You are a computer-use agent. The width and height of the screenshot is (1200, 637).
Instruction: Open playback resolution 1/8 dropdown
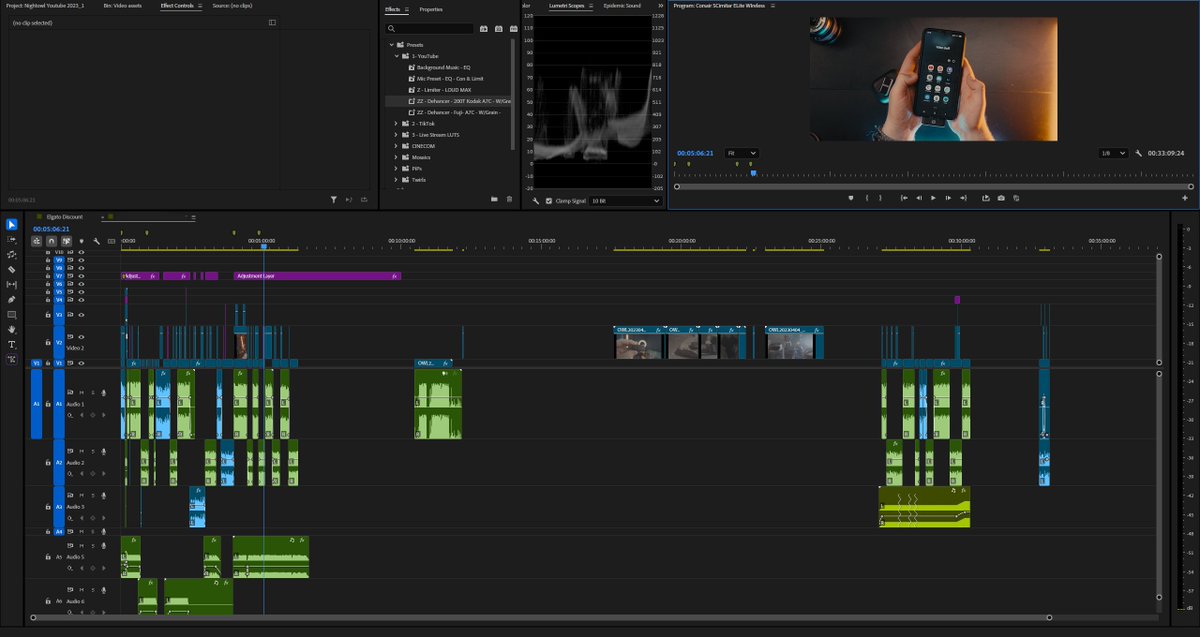click(1113, 153)
